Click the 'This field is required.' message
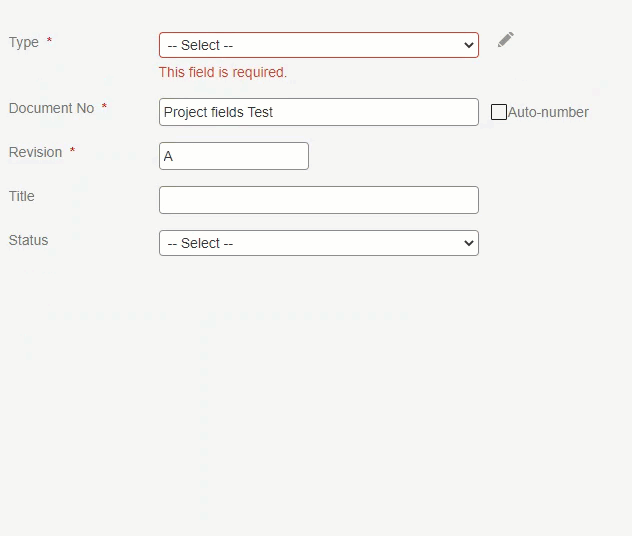Image resolution: width=632 pixels, height=536 pixels. [x=223, y=72]
